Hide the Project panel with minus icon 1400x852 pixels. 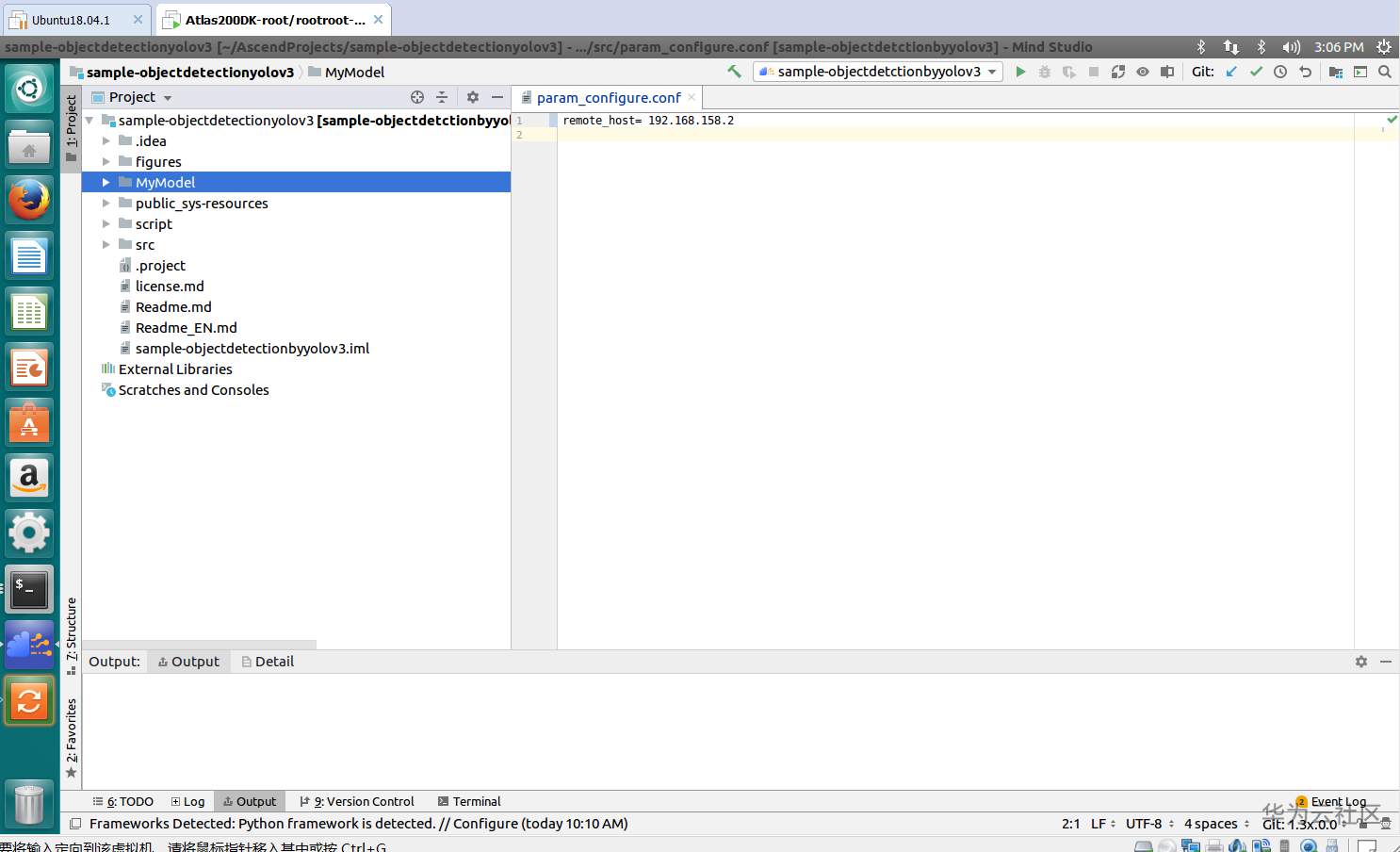coord(497,97)
